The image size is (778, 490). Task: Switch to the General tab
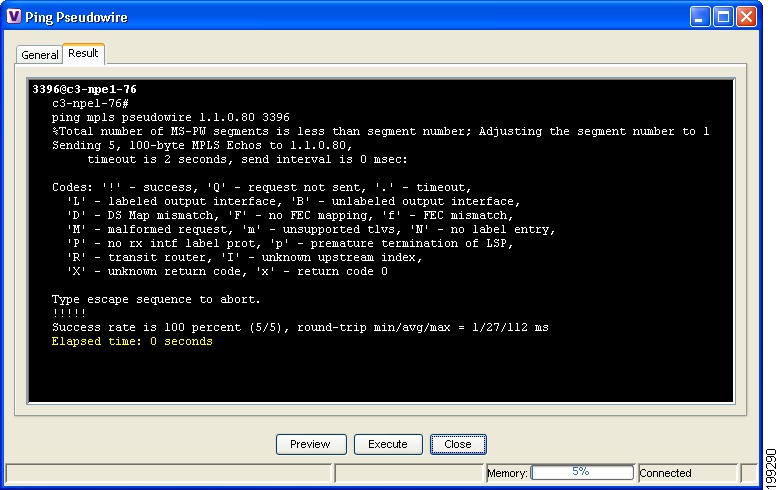pos(39,55)
